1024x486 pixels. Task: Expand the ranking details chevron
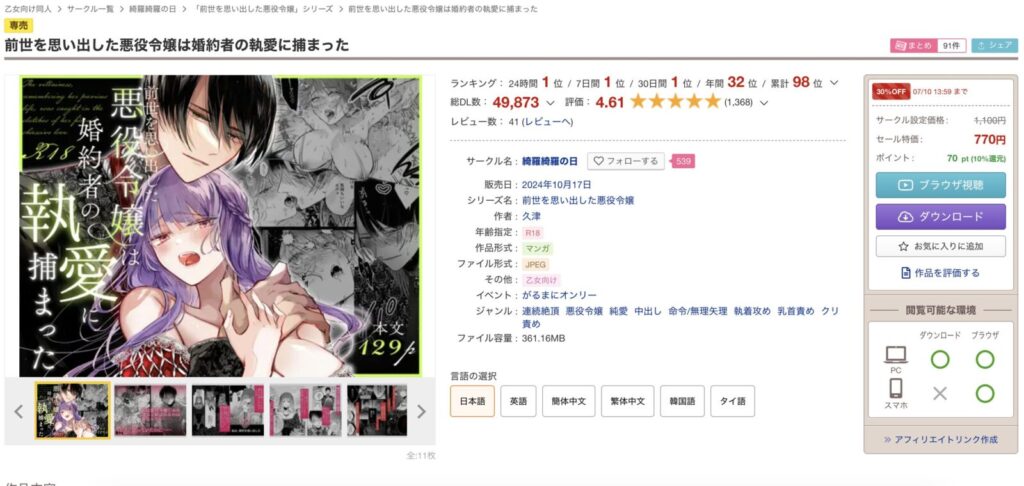[834, 84]
